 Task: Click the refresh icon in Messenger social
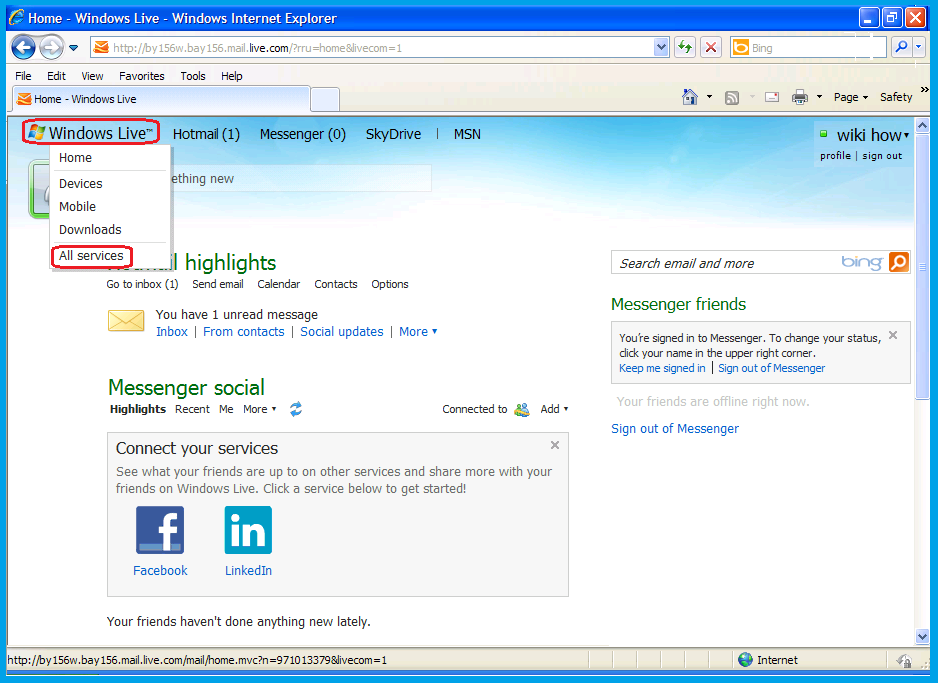pyautogui.click(x=296, y=409)
